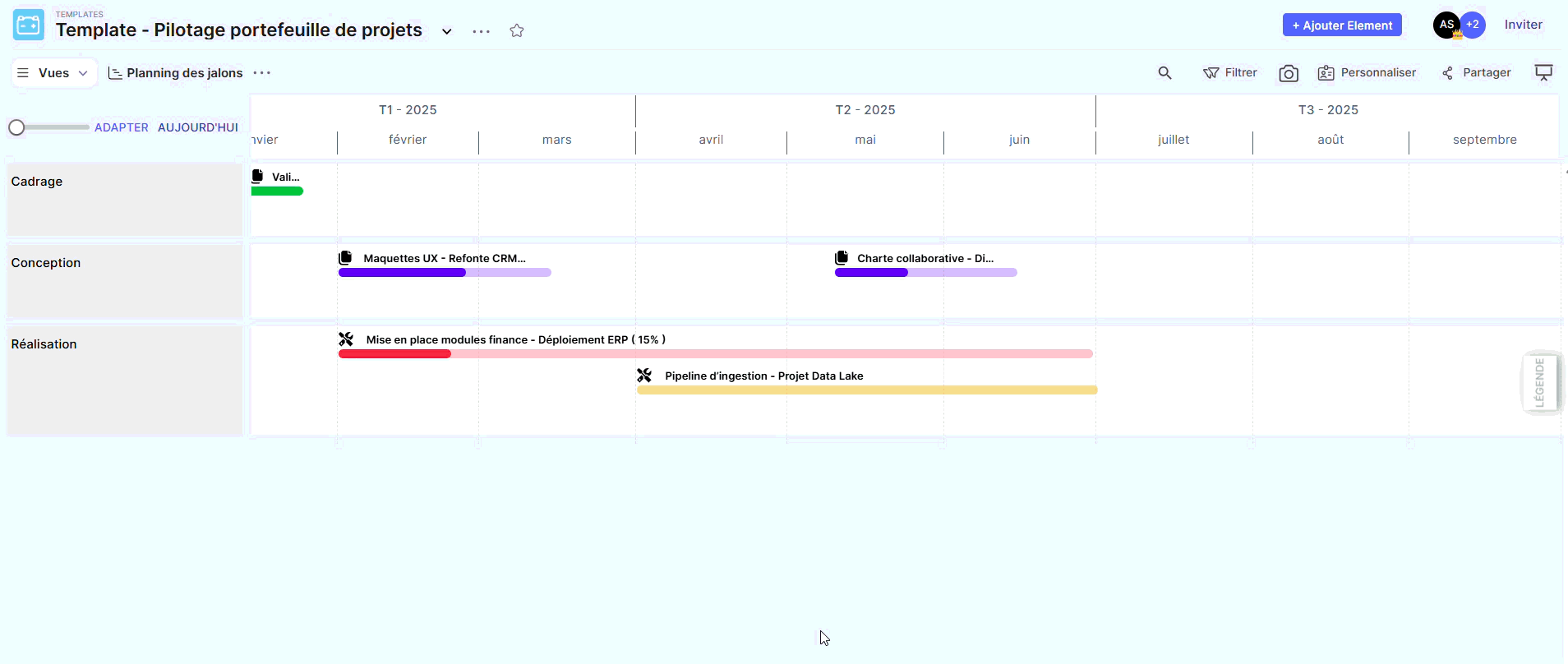Click the calendar app logo icon
Image resolution: width=1568 pixels, height=664 pixels.
pos(29,25)
